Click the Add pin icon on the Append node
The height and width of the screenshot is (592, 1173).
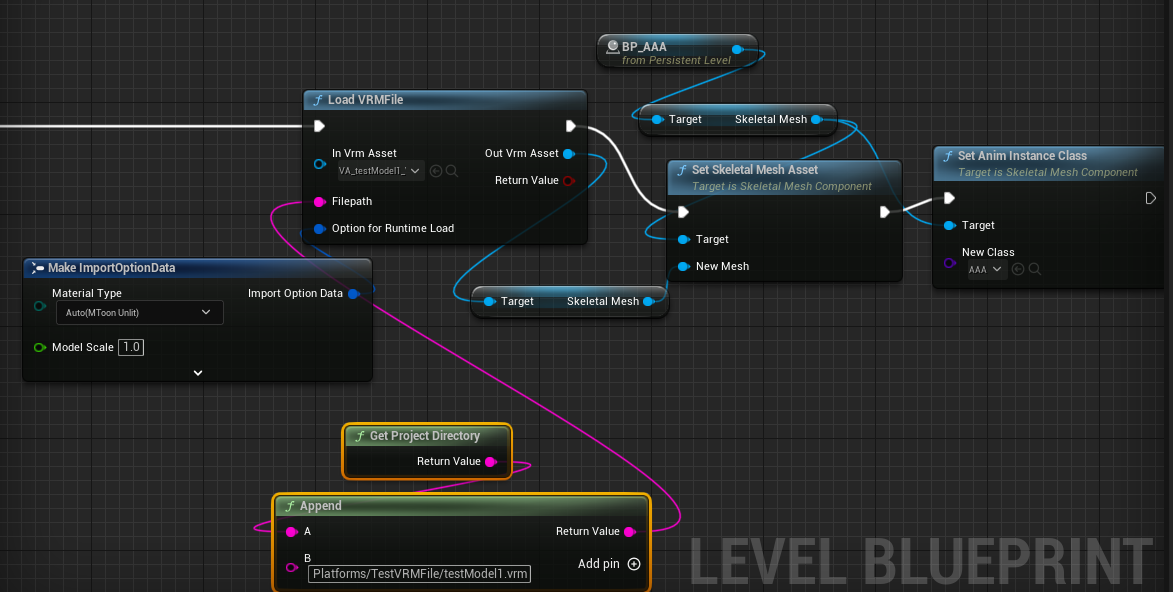tap(634, 564)
